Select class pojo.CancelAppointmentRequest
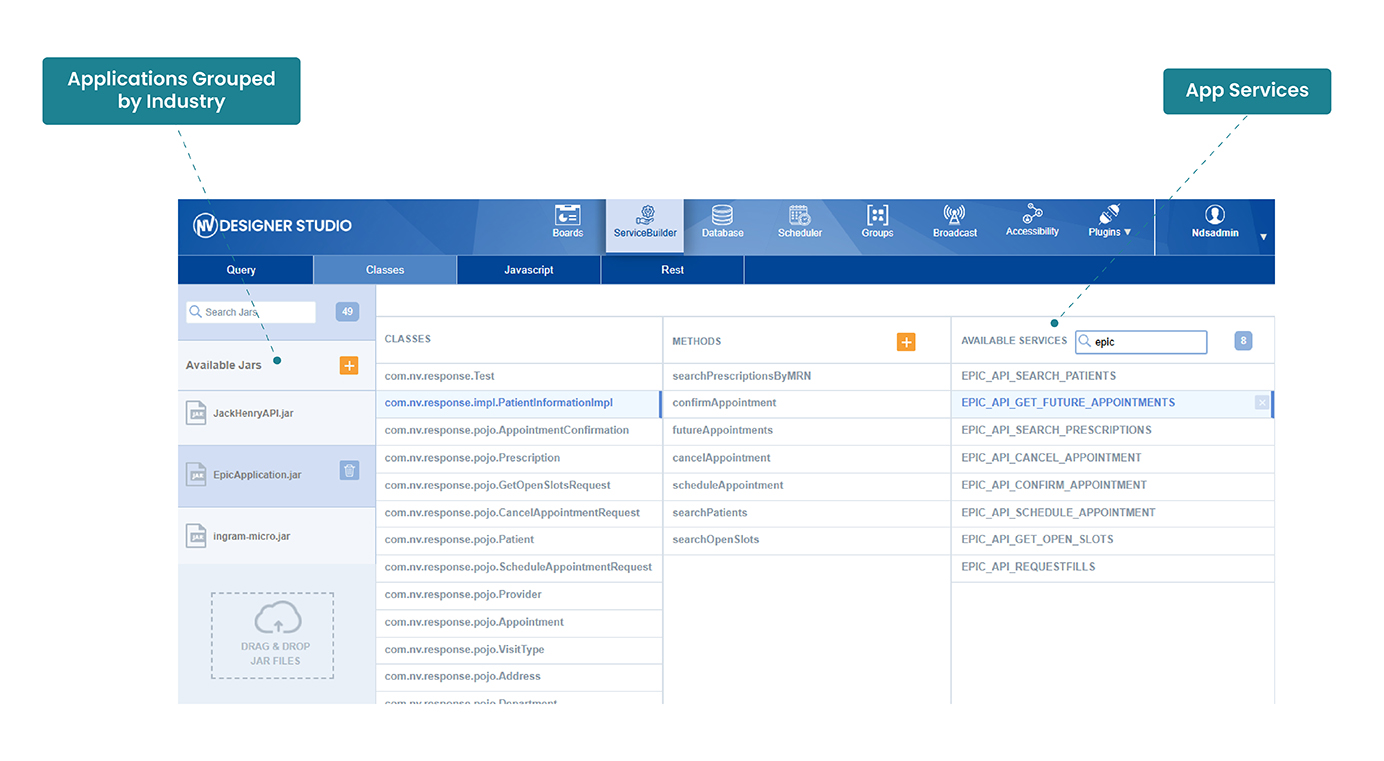The image size is (1384, 761). (519, 512)
